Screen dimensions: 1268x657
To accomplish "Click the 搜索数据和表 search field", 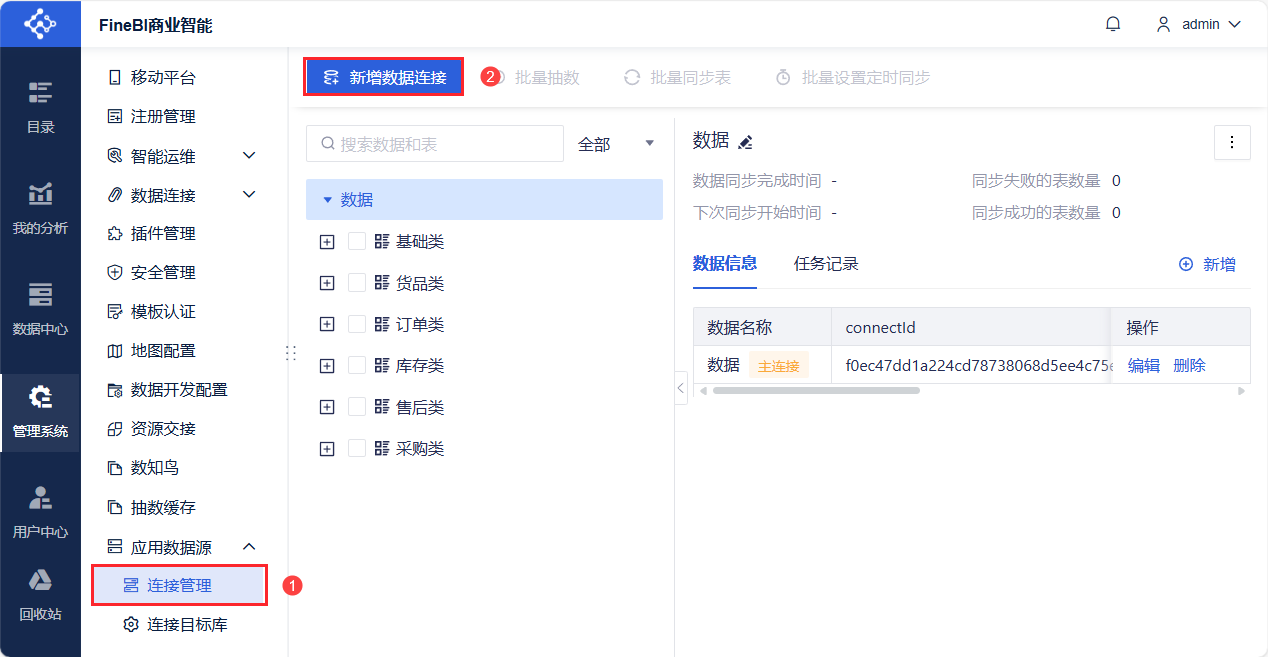I will point(435,144).
